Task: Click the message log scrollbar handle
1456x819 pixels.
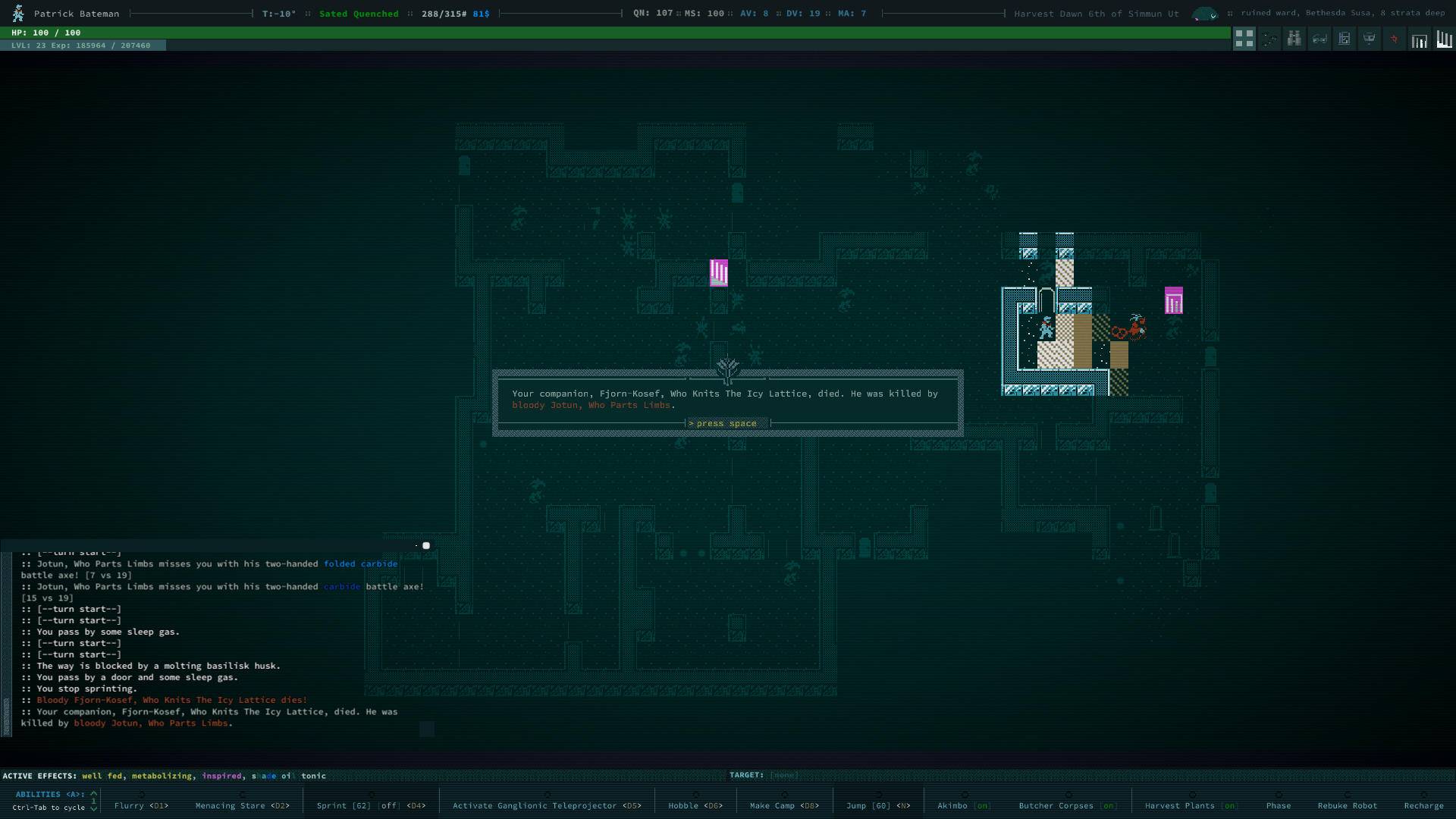Action: (6, 715)
